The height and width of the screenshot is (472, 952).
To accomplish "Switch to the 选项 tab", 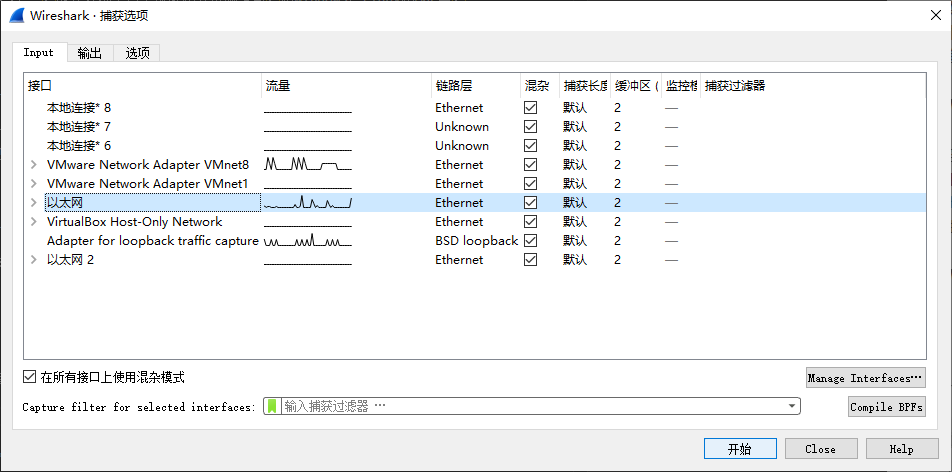I will pos(137,53).
